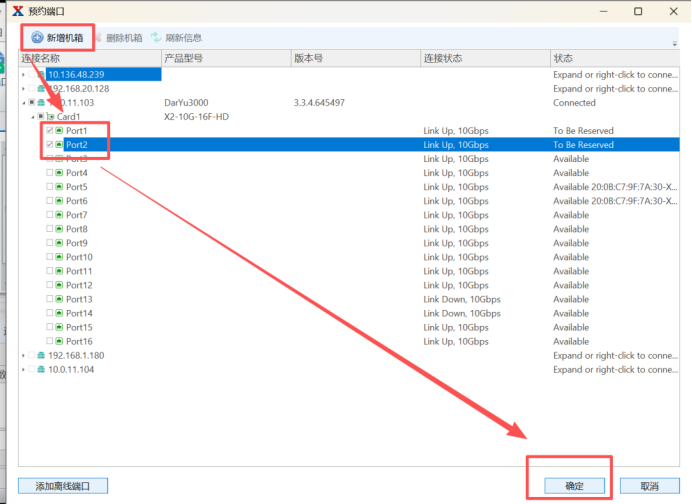Click the Card1 card icon
Image resolution: width=692 pixels, height=504 pixels.
50,117
